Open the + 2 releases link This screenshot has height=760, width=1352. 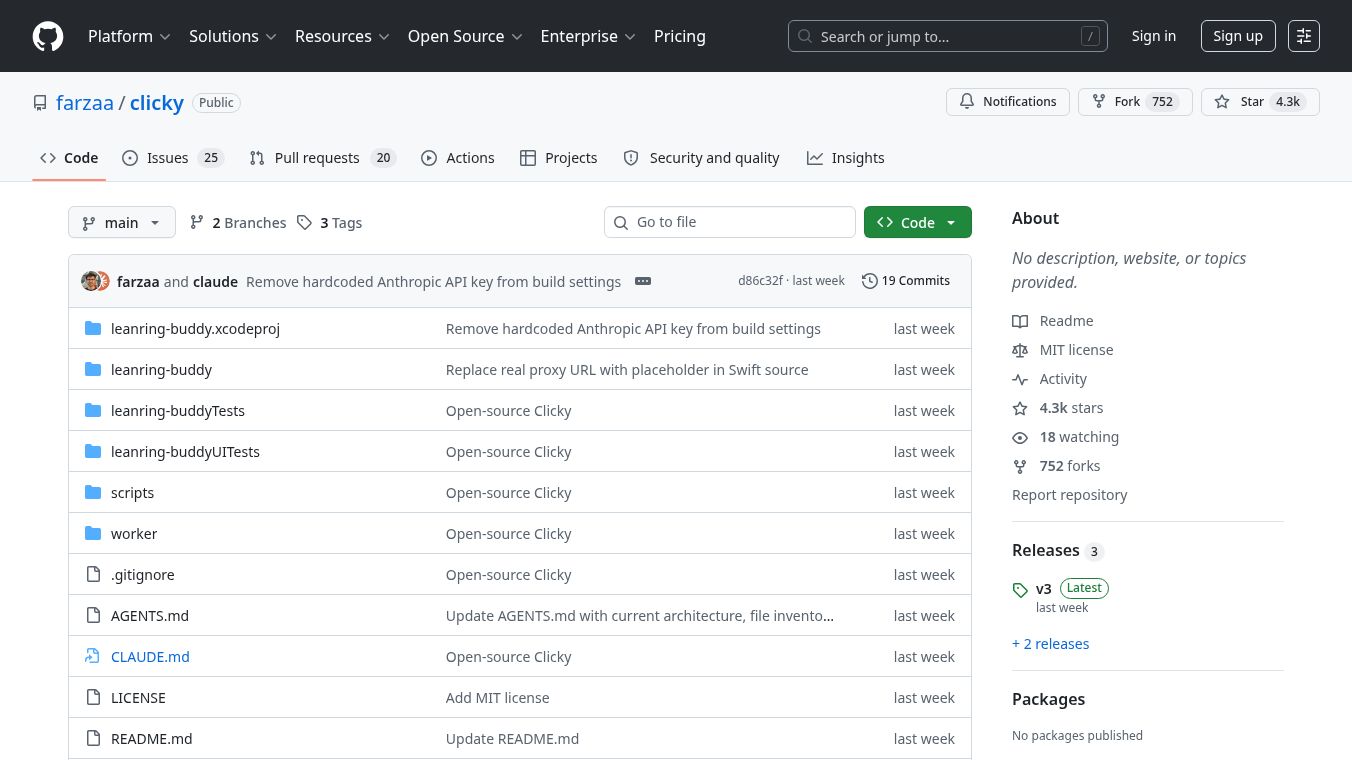tap(1050, 644)
